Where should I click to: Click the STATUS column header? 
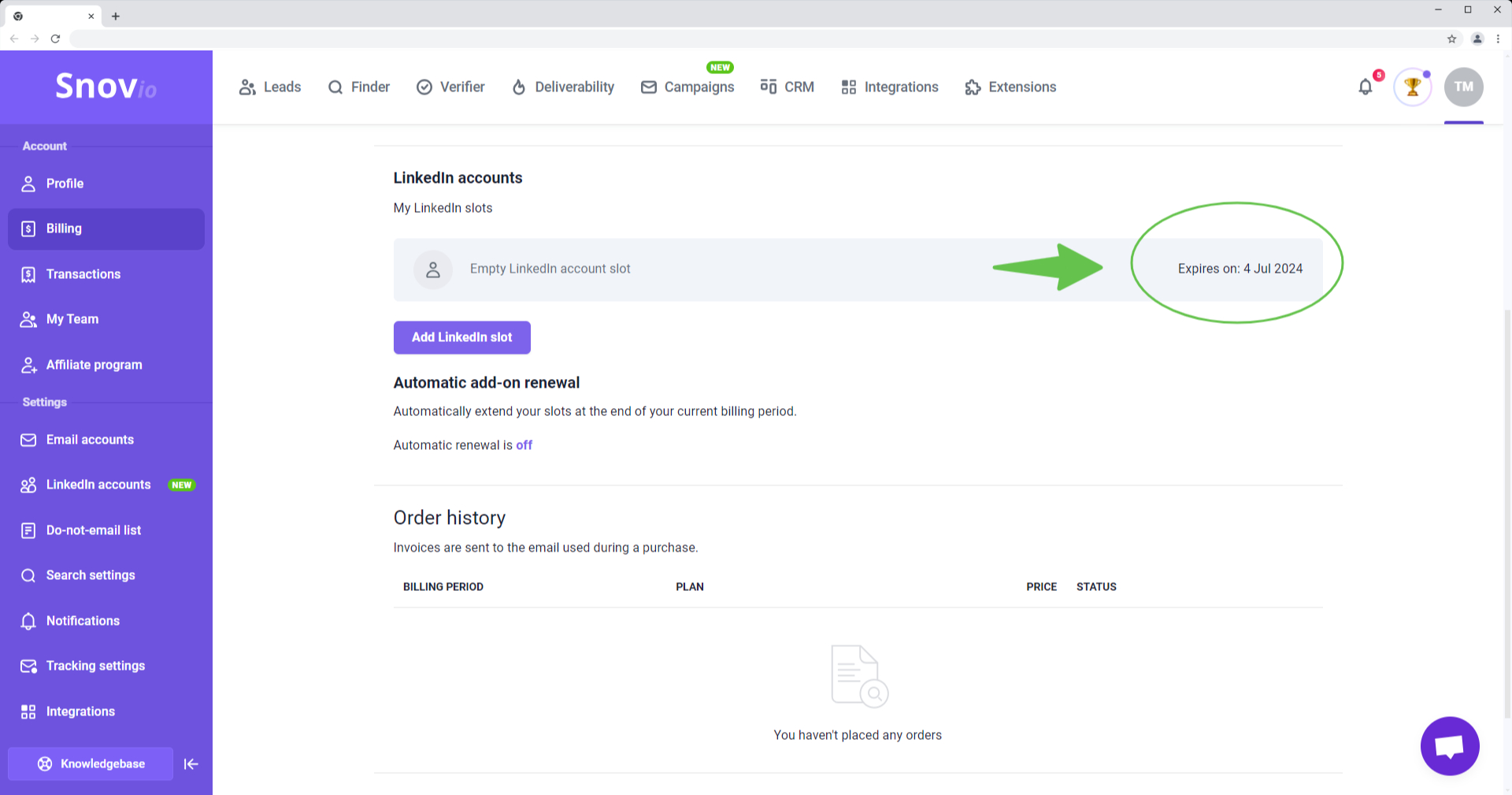(1096, 587)
